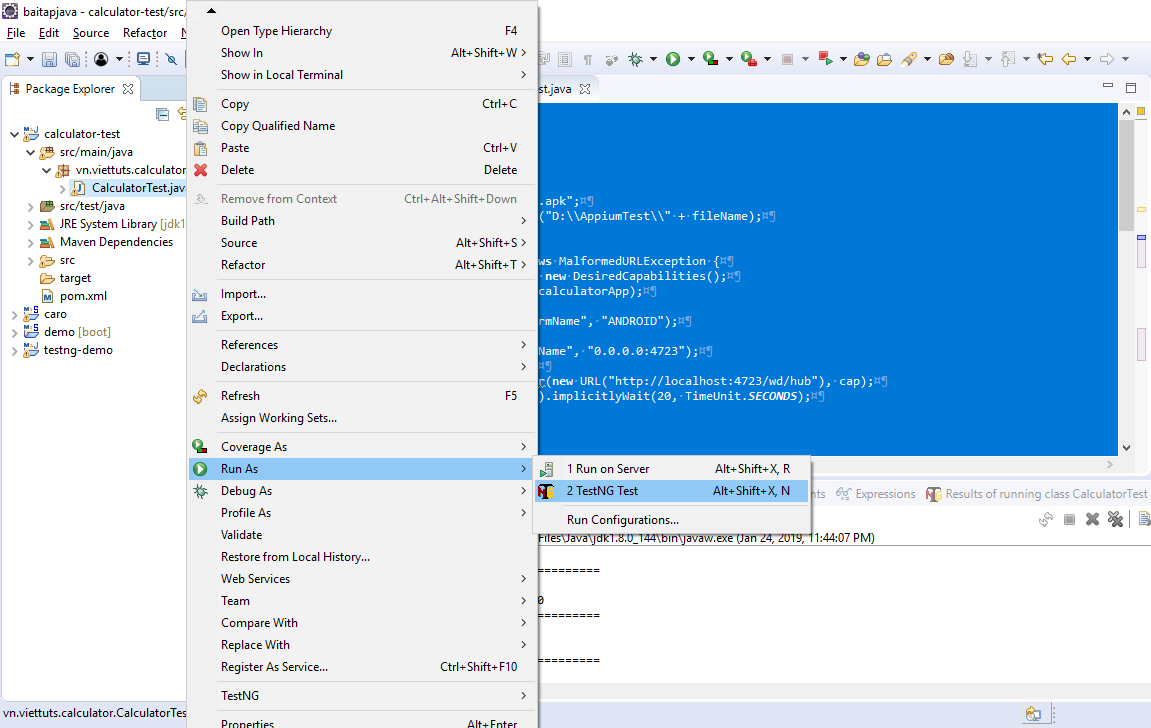
Task: Close the CalculatorTest.java editor tab
Action: [x=585, y=89]
